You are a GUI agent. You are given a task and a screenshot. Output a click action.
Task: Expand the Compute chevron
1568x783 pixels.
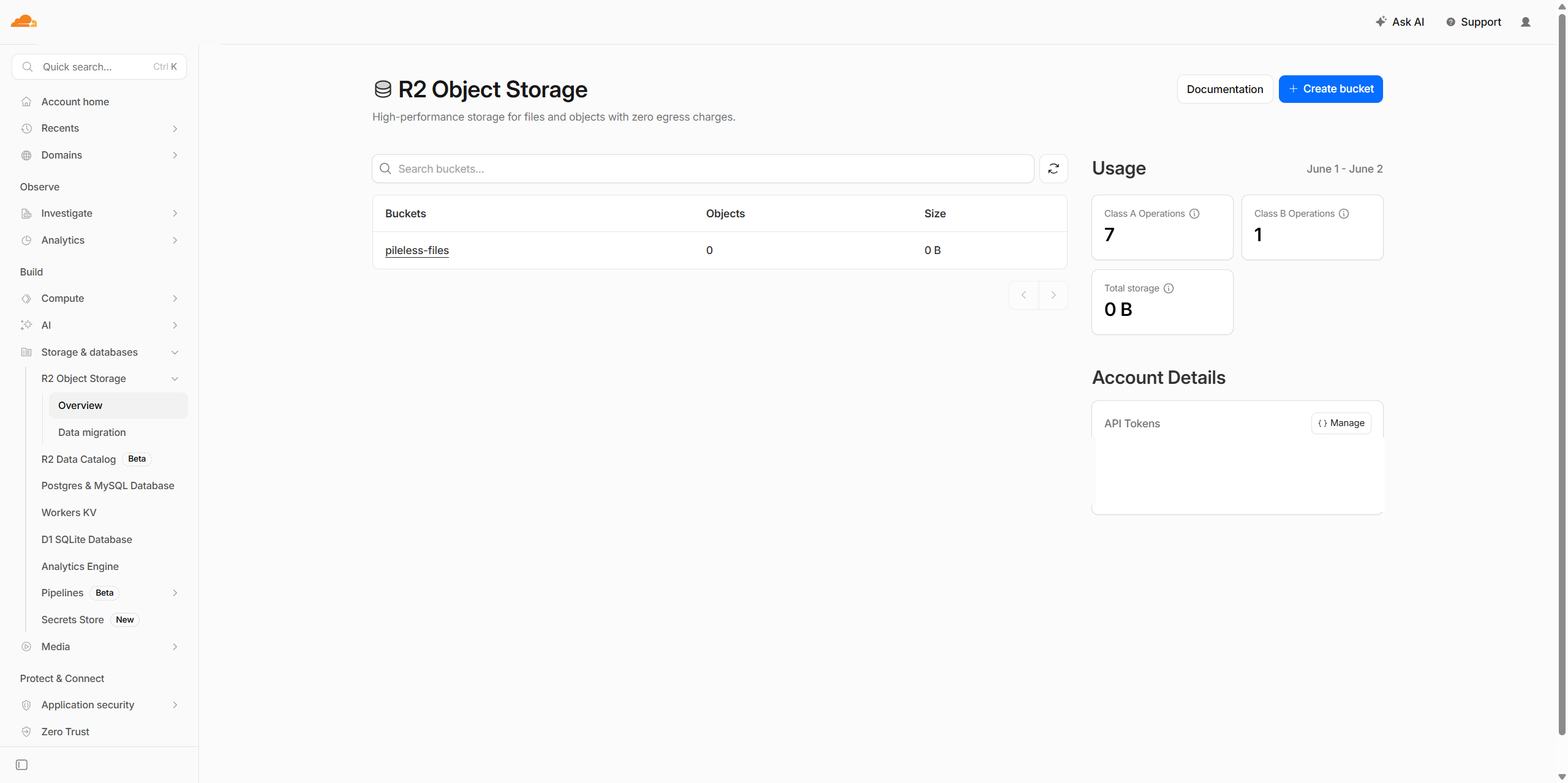[x=175, y=299]
